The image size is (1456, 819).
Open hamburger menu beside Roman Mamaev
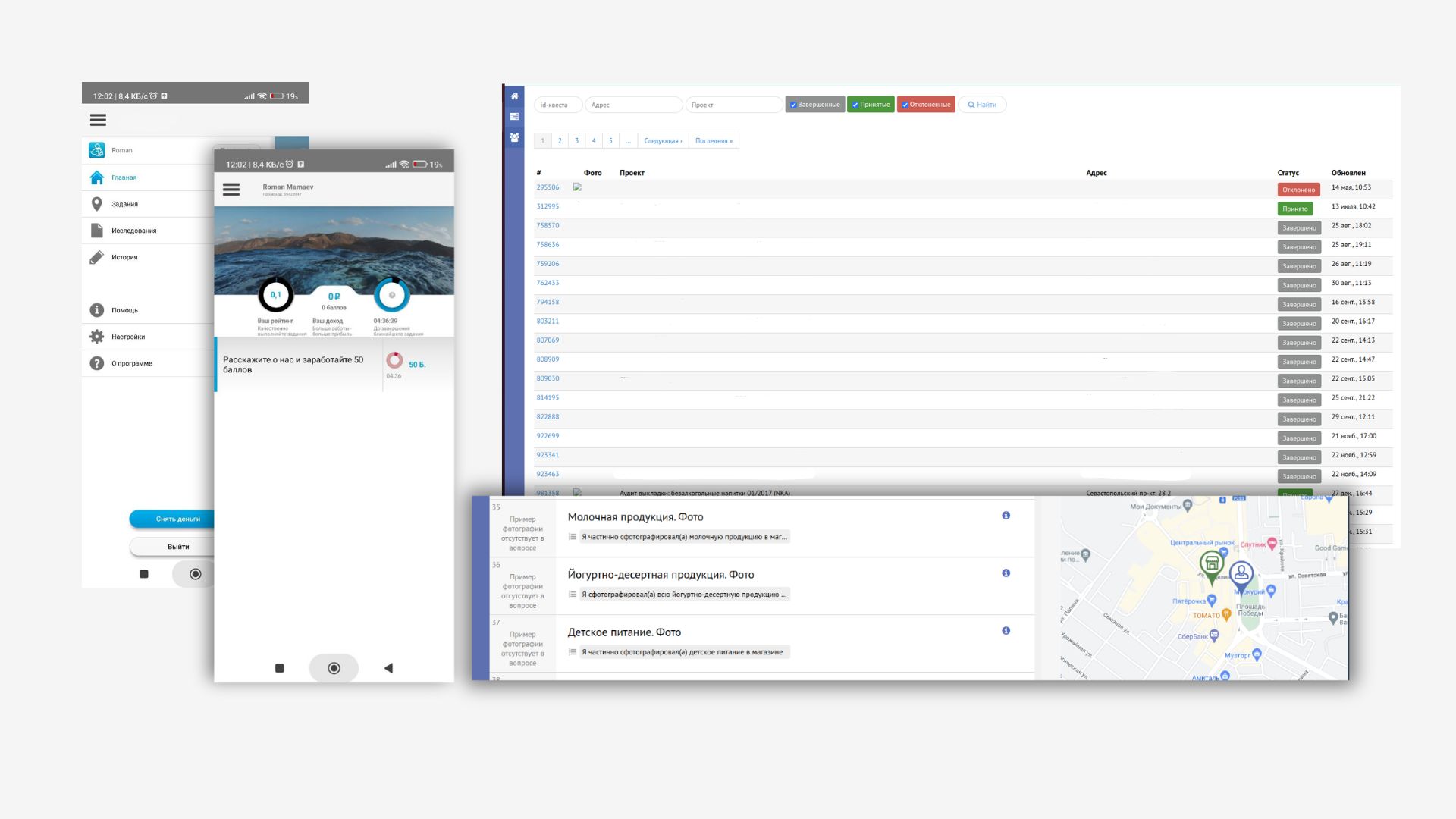point(231,190)
